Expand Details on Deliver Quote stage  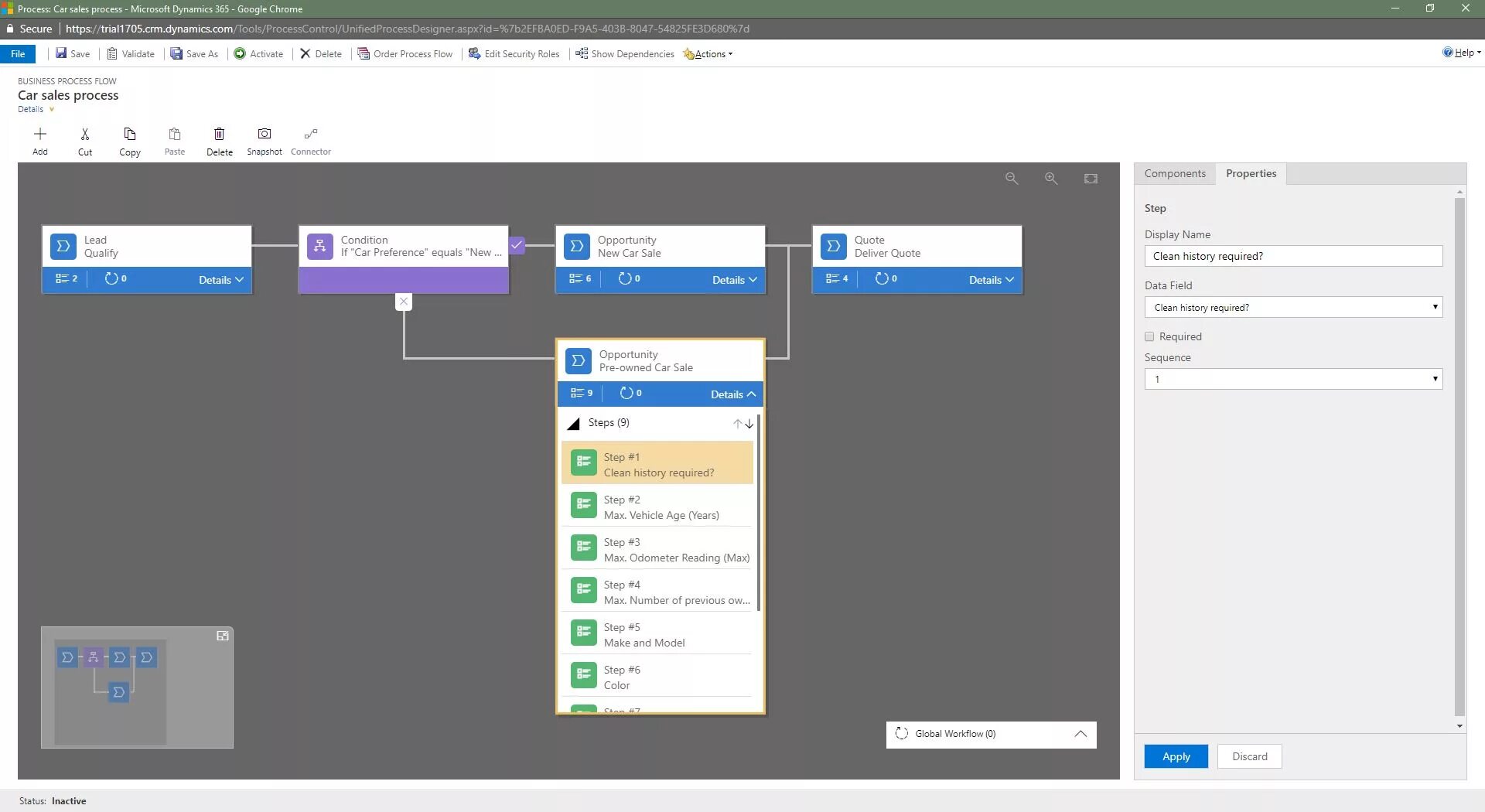pyautogui.click(x=992, y=280)
